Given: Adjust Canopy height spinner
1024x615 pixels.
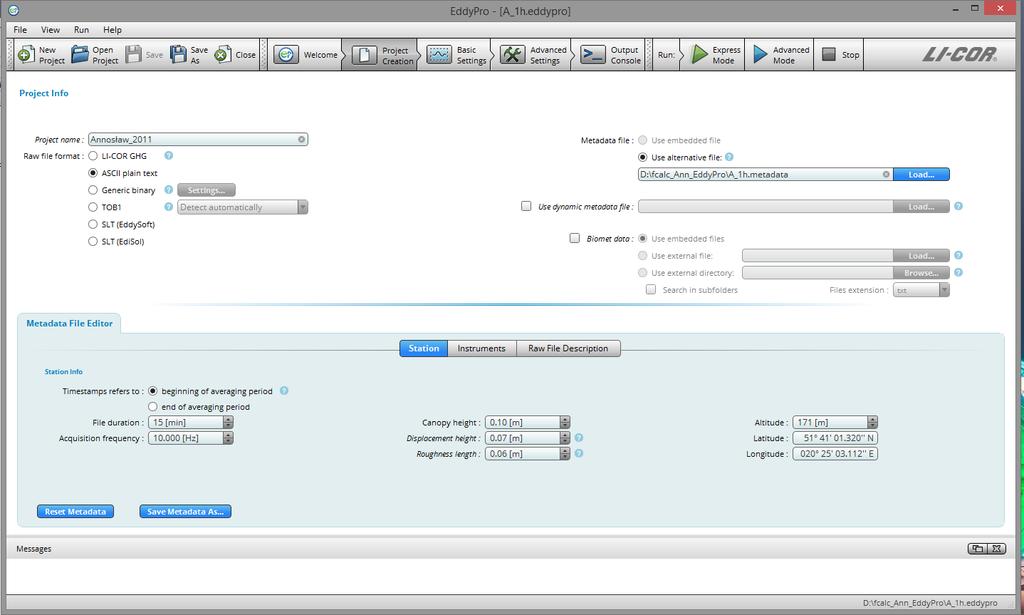Looking at the screenshot, I should click(565, 422).
